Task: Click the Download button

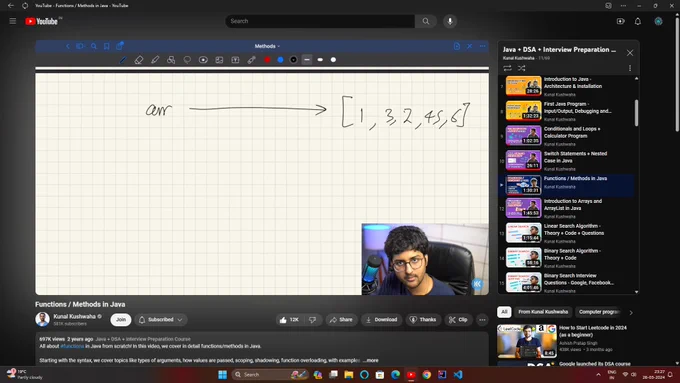Action: click(x=382, y=320)
